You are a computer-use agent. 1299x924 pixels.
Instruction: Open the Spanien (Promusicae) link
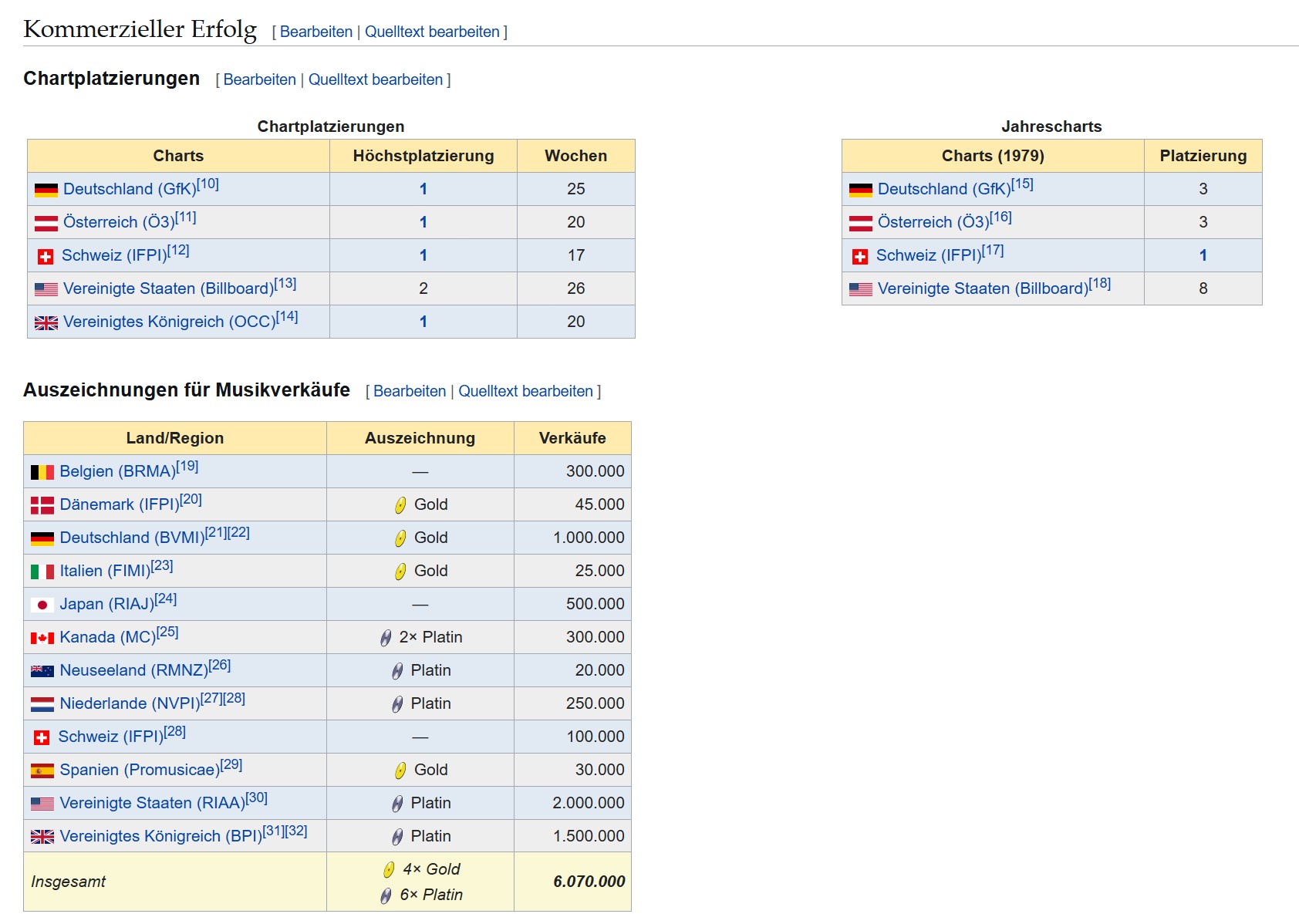click(x=140, y=770)
